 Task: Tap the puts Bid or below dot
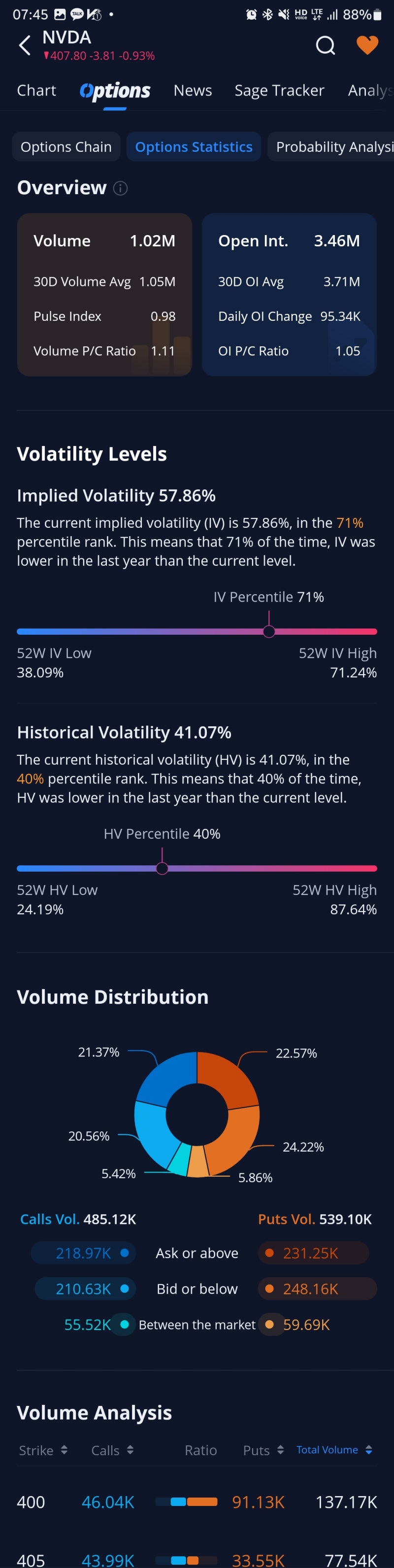pyautogui.click(x=269, y=1288)
